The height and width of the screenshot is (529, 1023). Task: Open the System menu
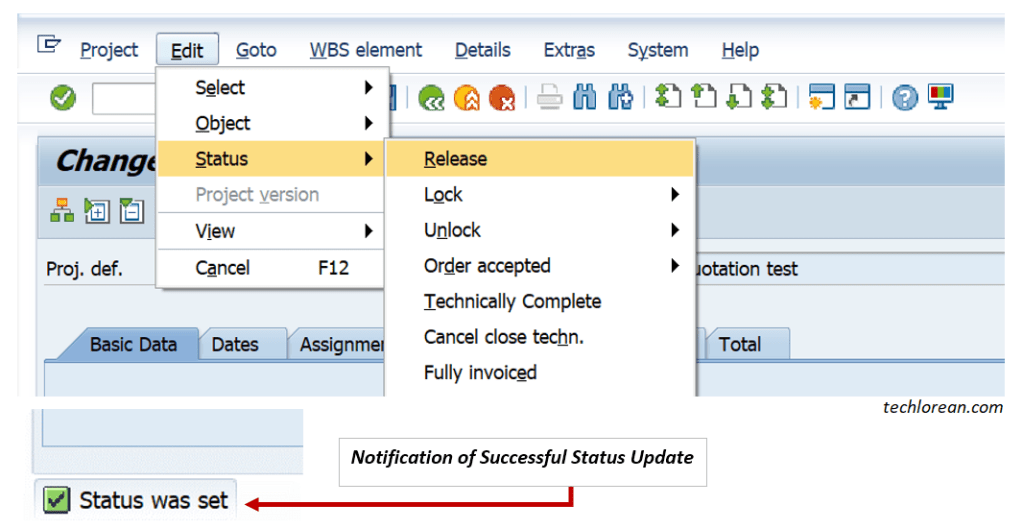[x=658, y=50]
